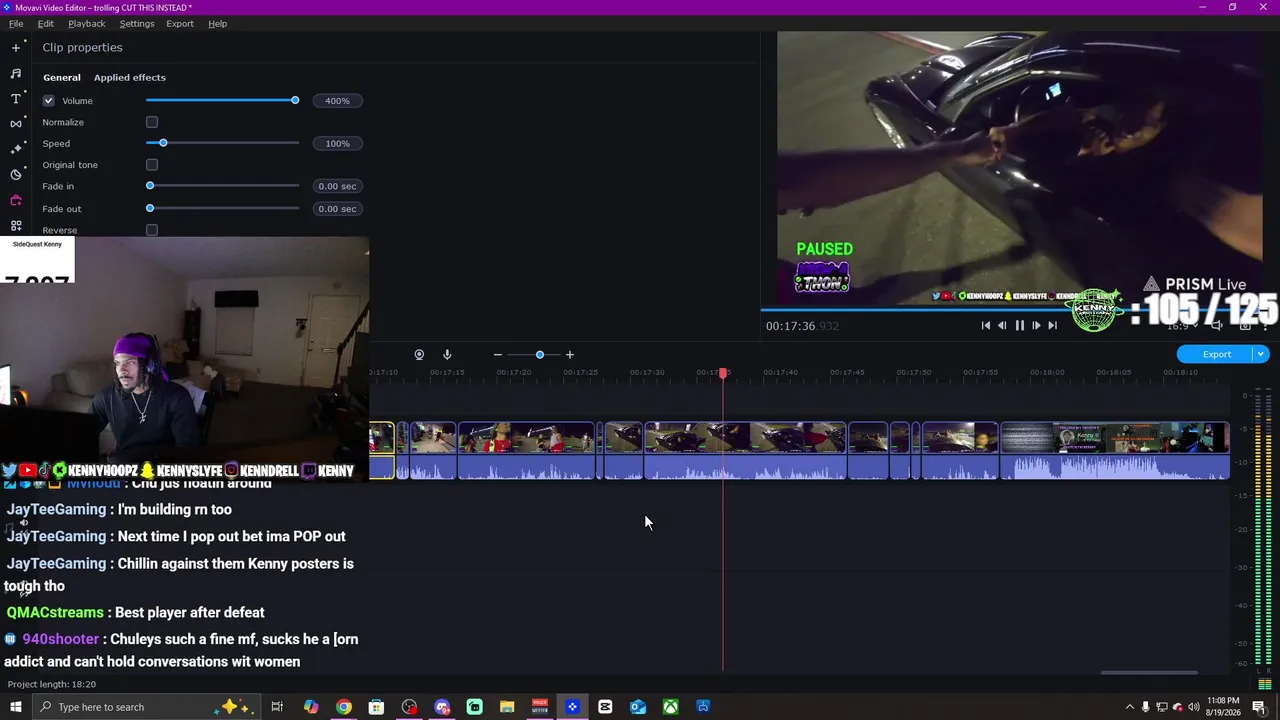The image size is (1280, 720).
Task: Open the taskbar clock showing 11:08 PM
Action: click(1223, 707)
